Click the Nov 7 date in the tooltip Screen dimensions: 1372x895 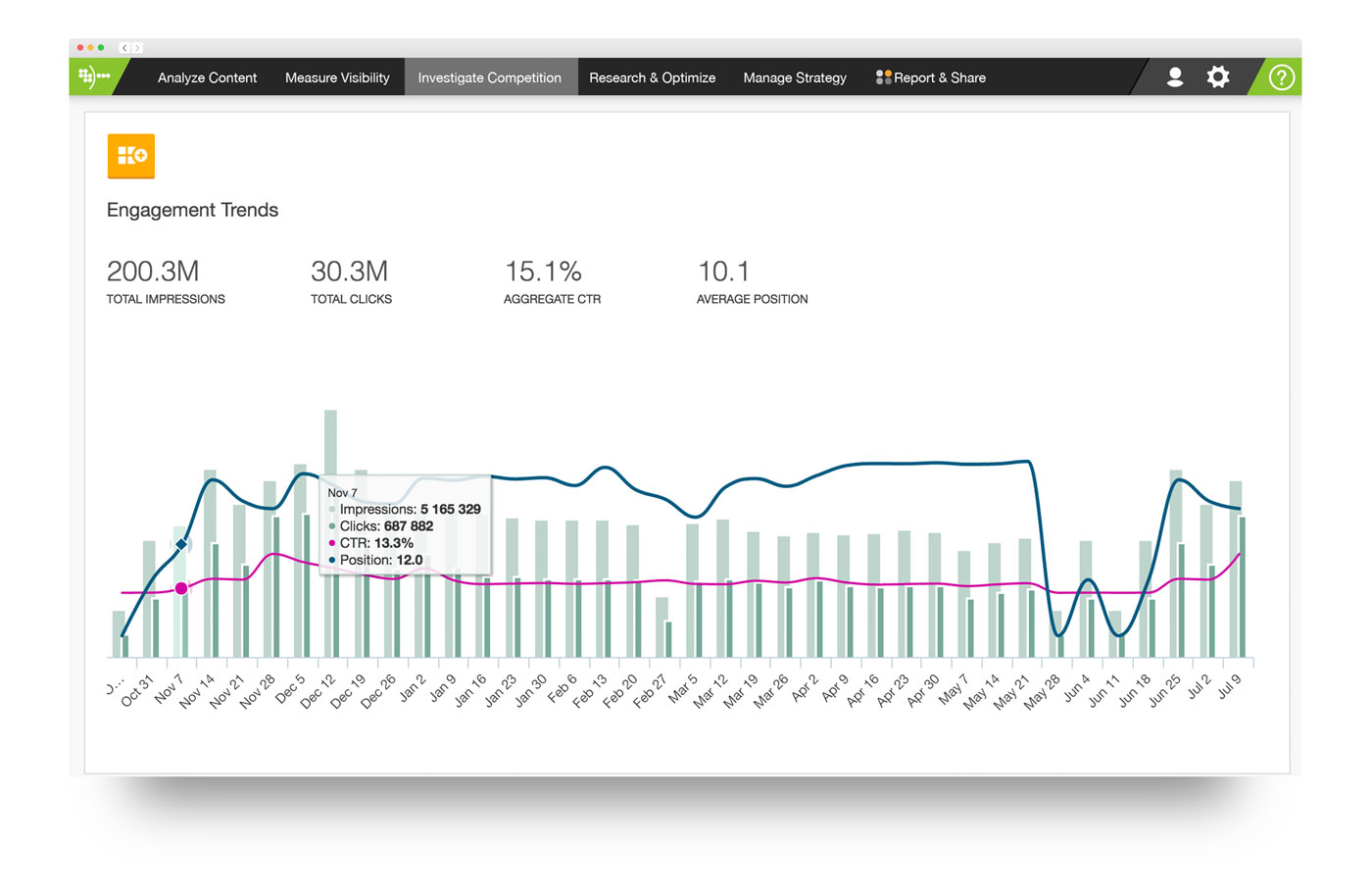pyautogui.click(x=342, y=493)
